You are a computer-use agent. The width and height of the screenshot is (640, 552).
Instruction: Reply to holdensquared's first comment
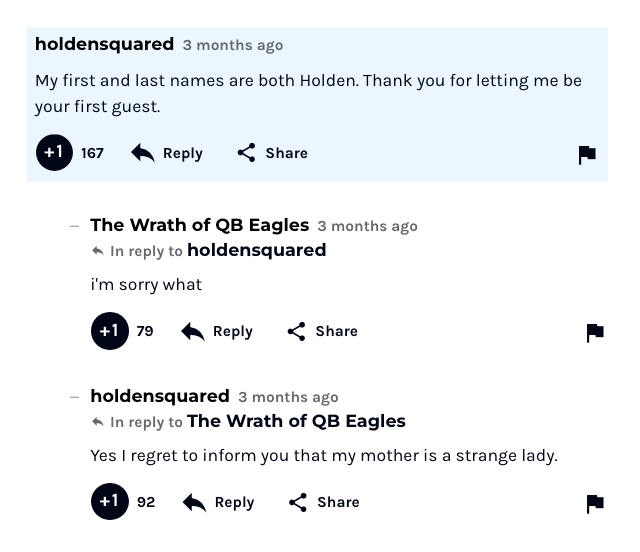pos(167,153)
